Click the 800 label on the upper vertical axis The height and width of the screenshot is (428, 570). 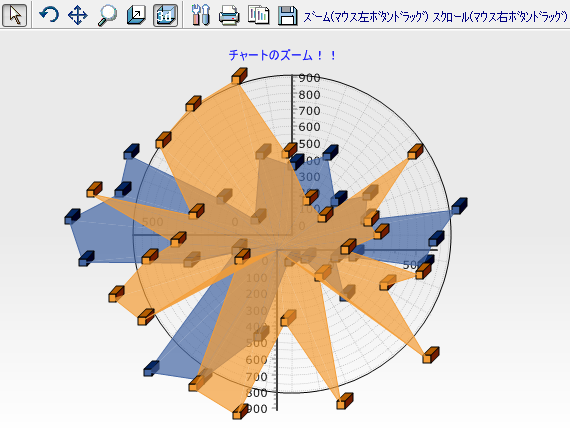[309, 95]
